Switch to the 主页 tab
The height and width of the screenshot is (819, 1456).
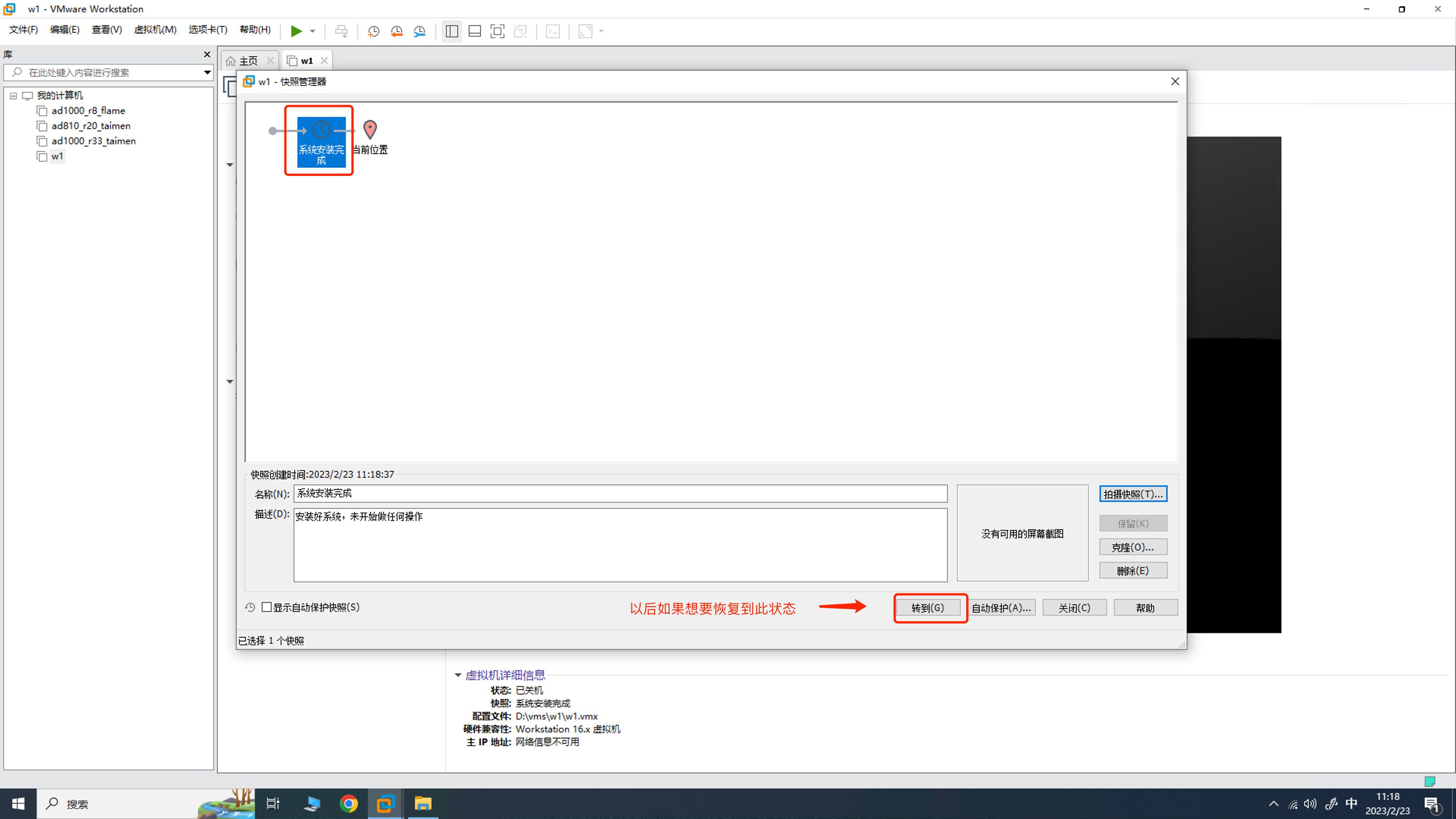pos(248,61)
